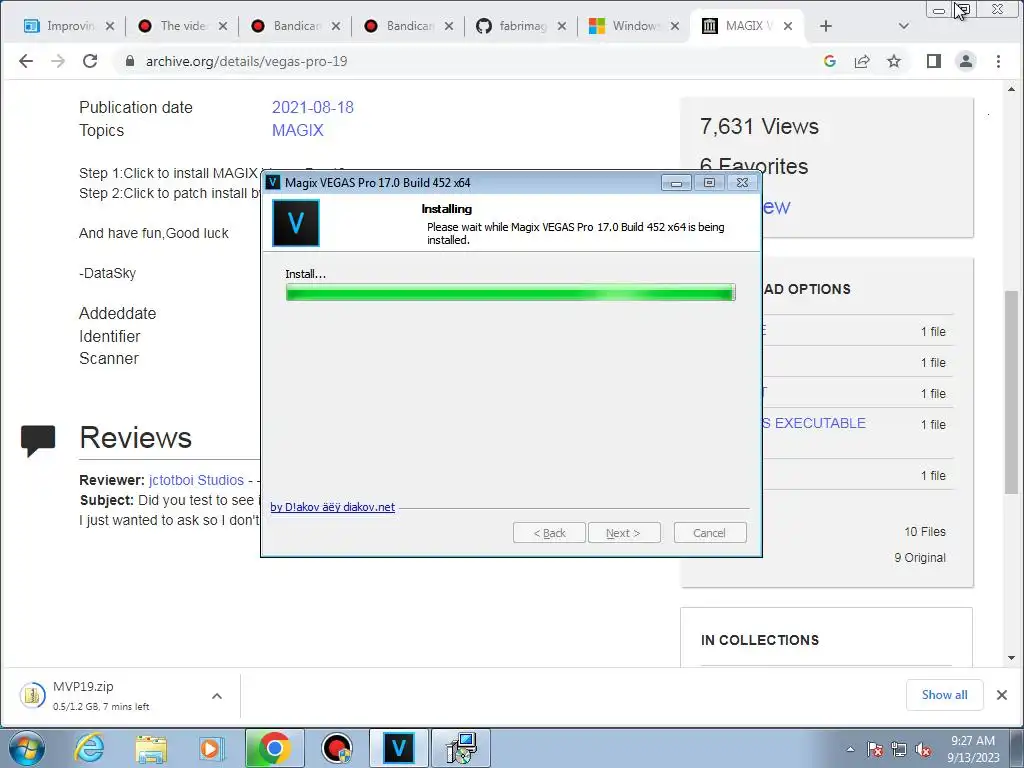Click the IN COLLECTIONS heading
Viewport: 1024px width, 768px height.
point(760,640)
